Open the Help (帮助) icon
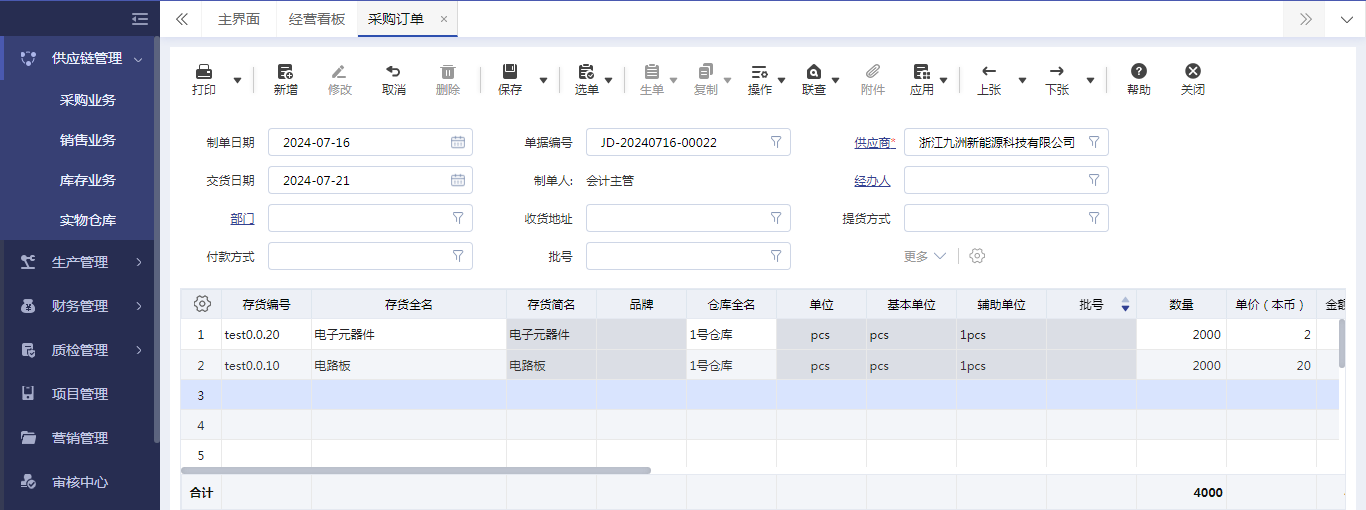The image size is (1366, 510). click(x=1138, y=72)
